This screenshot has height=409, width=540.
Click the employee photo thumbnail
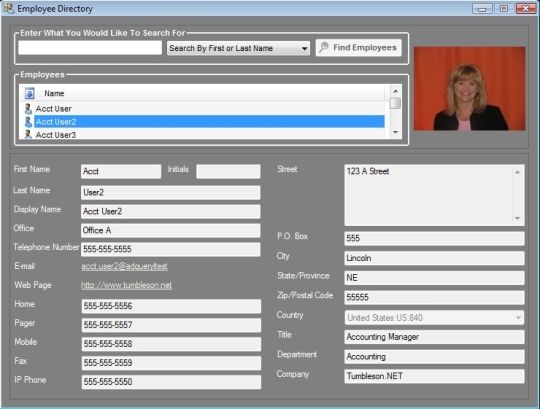(469, 89)
